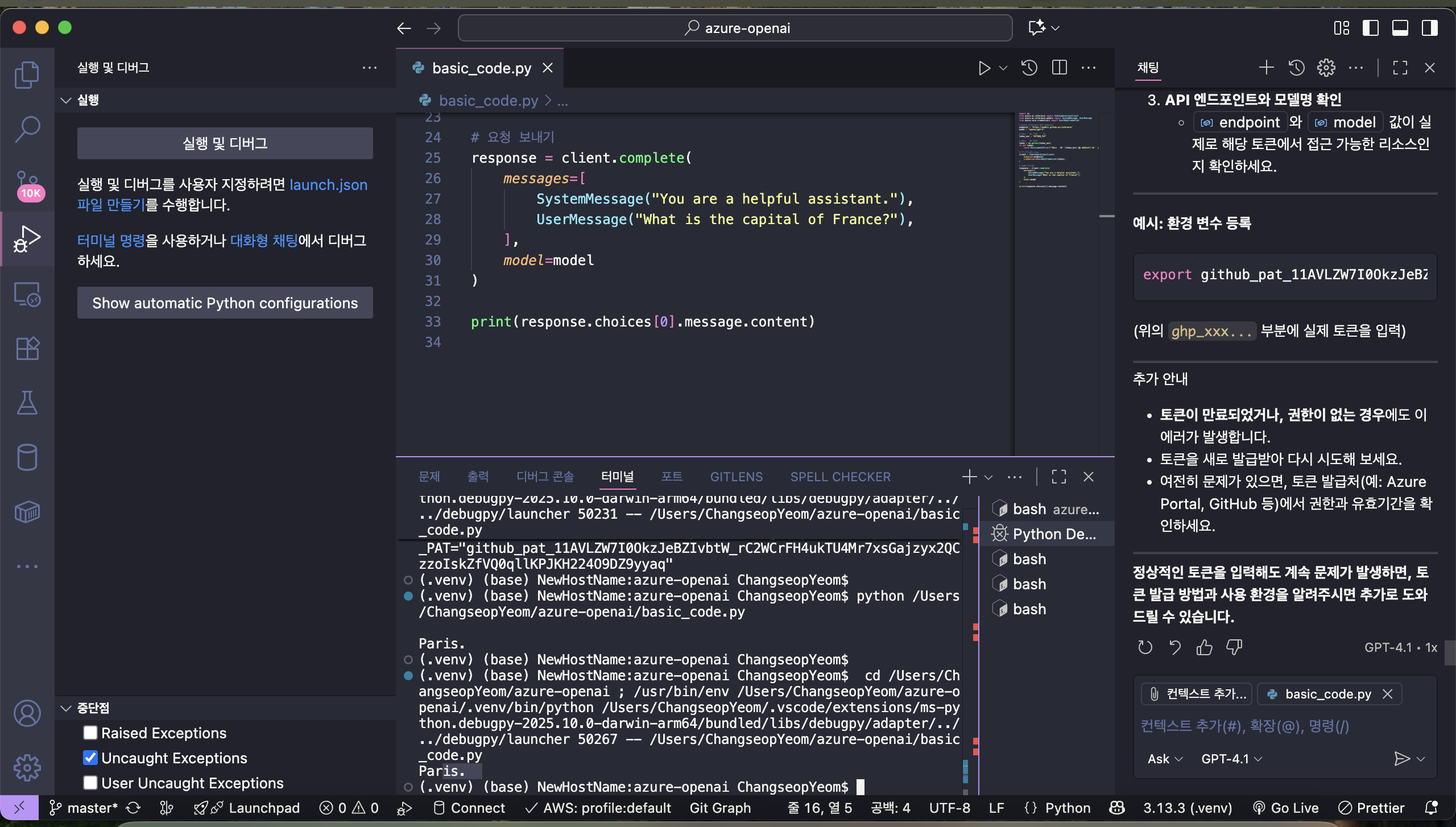Switch to the 디버그 콘솔 panel tab
The height and width of the screenshot is (827, 1456).
(x=545, y=477)
